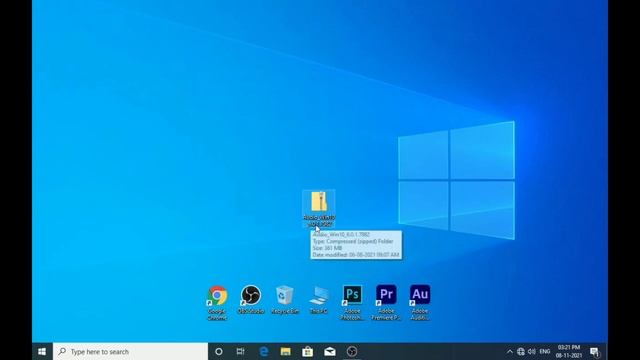Select the OBS Studio desktop shortcut
640x360 pixels.
click(x=251, y=300)
